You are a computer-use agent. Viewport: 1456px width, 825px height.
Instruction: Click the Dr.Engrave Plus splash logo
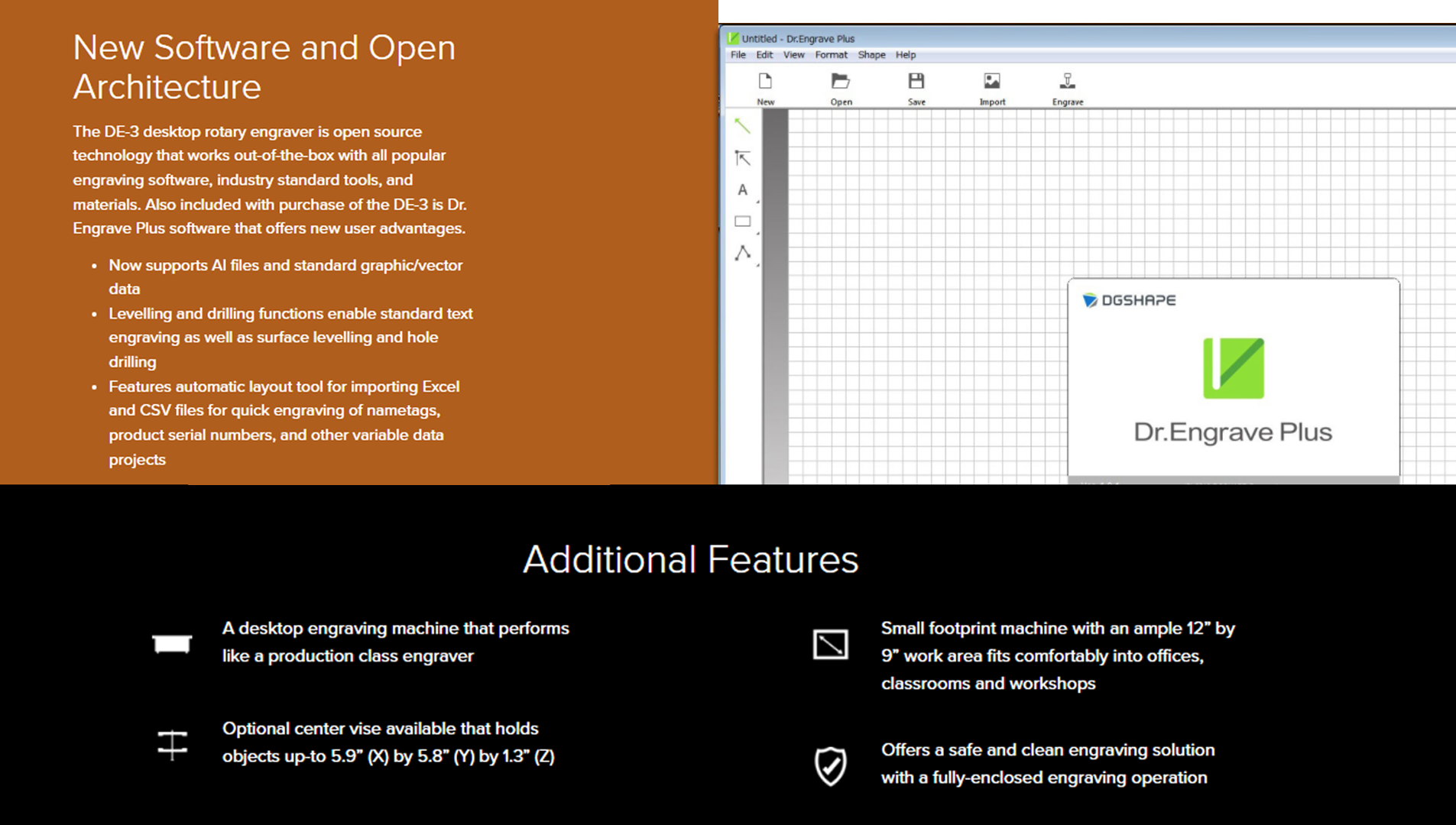click(1234, 368)
